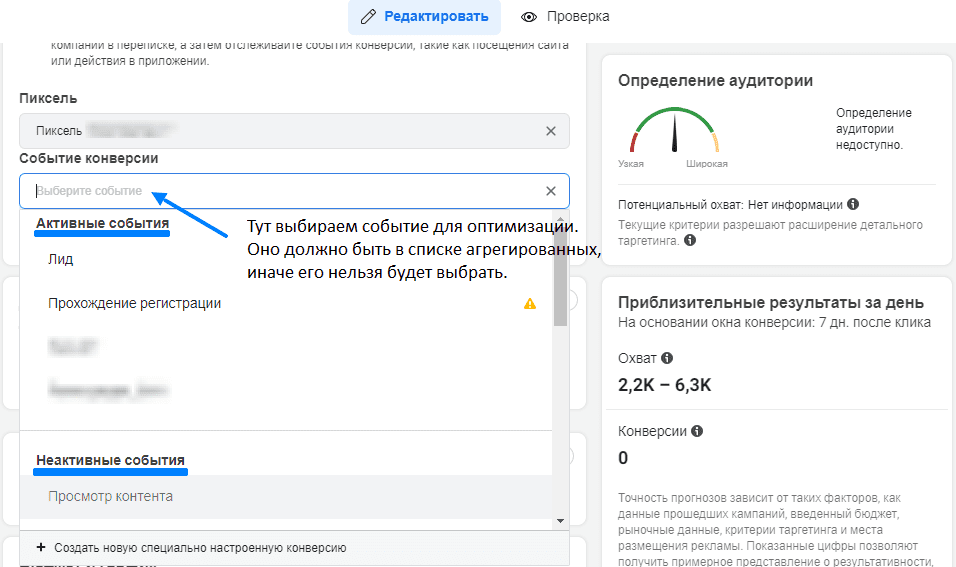This screenshot has height=567, width=956.
Task: Click warning icon beside Прохождение регистрации
Action: coord(530,304)
